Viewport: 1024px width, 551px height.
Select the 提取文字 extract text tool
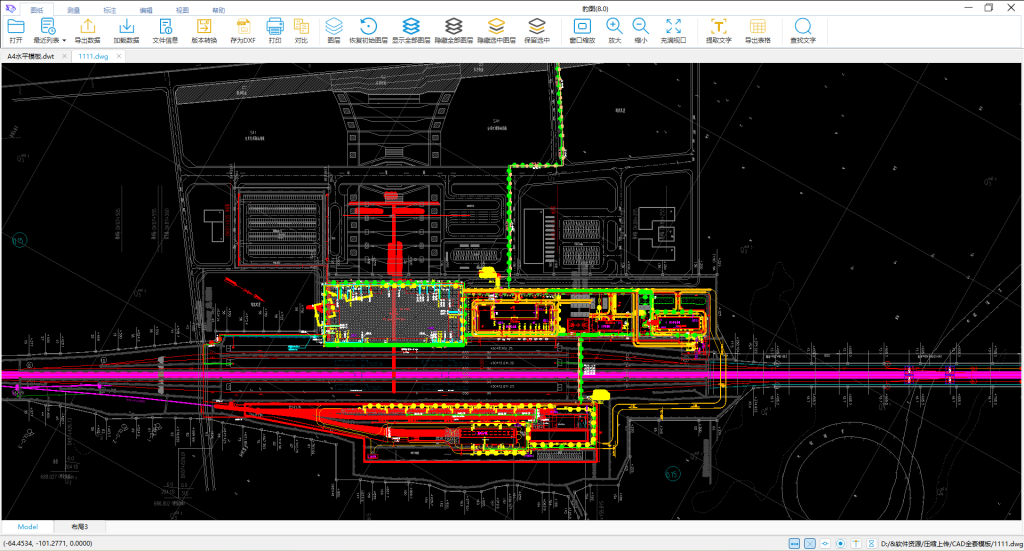tap(718, 27)
